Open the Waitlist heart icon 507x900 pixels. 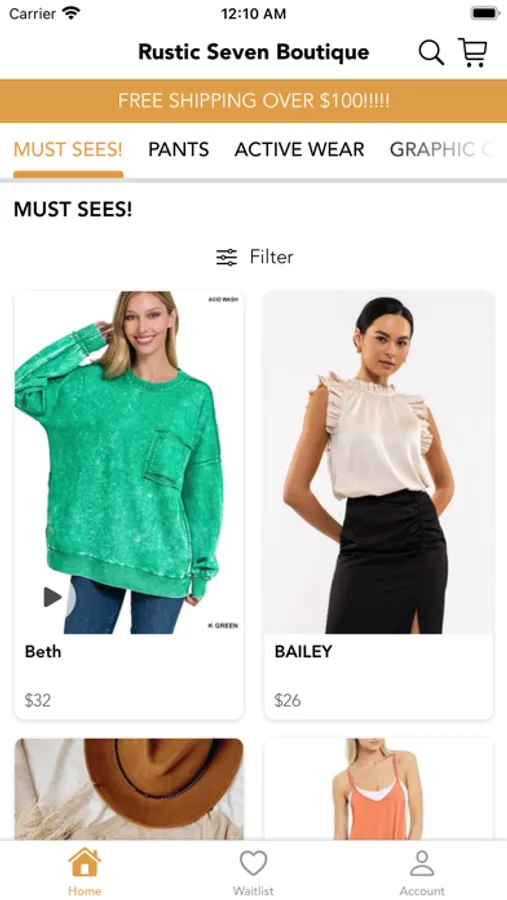click(x=253, y=863)
